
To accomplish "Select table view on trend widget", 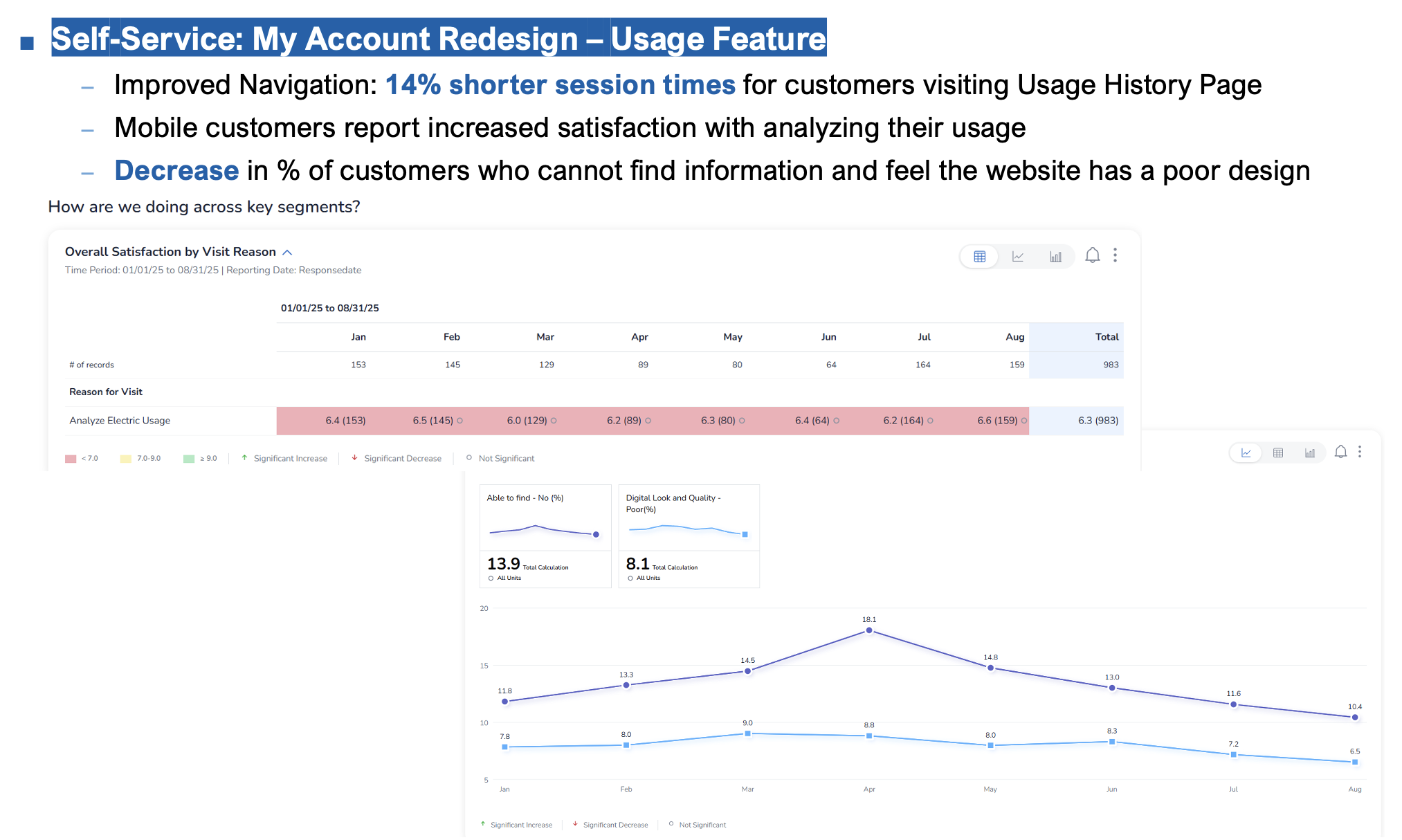I will tap(1278, 453).
